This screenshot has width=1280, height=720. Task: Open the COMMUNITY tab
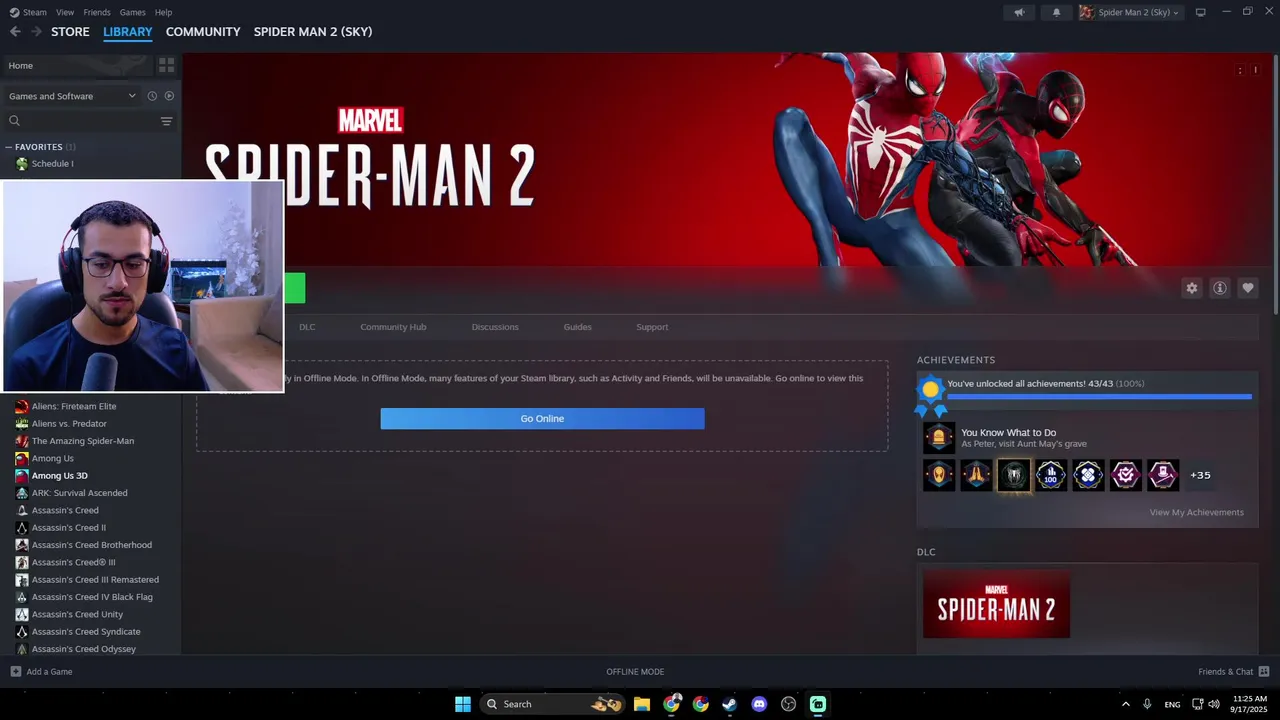tap(203, 32)
